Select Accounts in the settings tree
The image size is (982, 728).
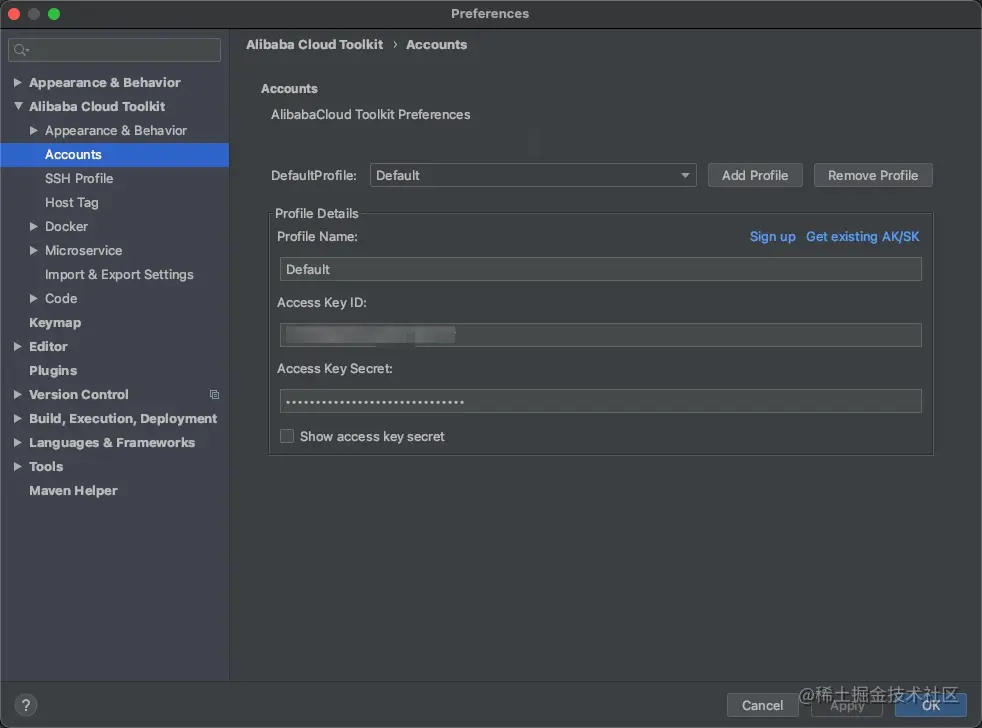click(115, 154)
